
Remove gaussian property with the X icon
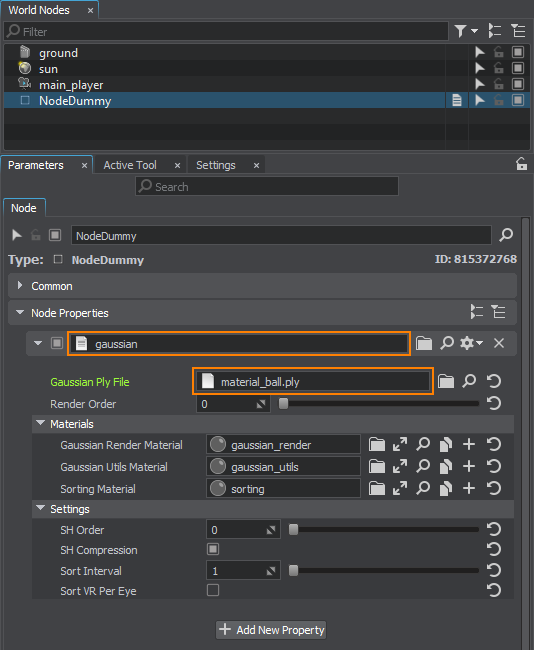coord(499,343)
